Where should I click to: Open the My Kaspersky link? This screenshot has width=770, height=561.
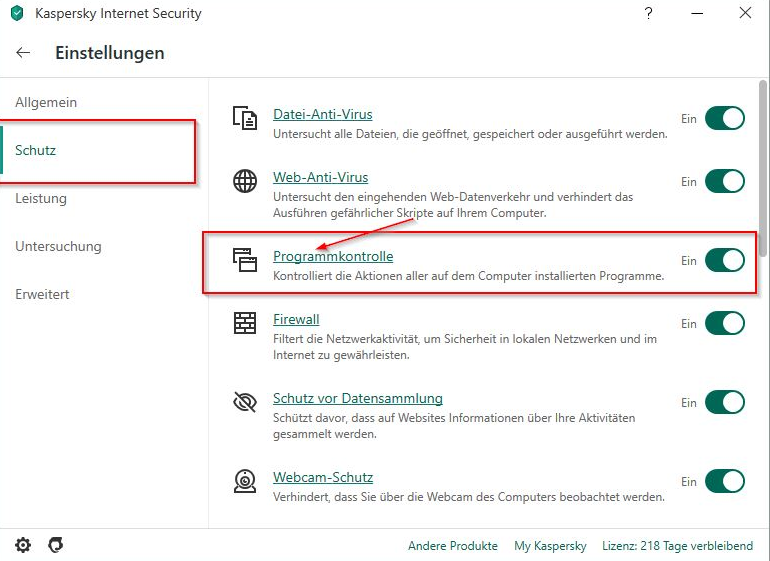click(x=550, y=546)
